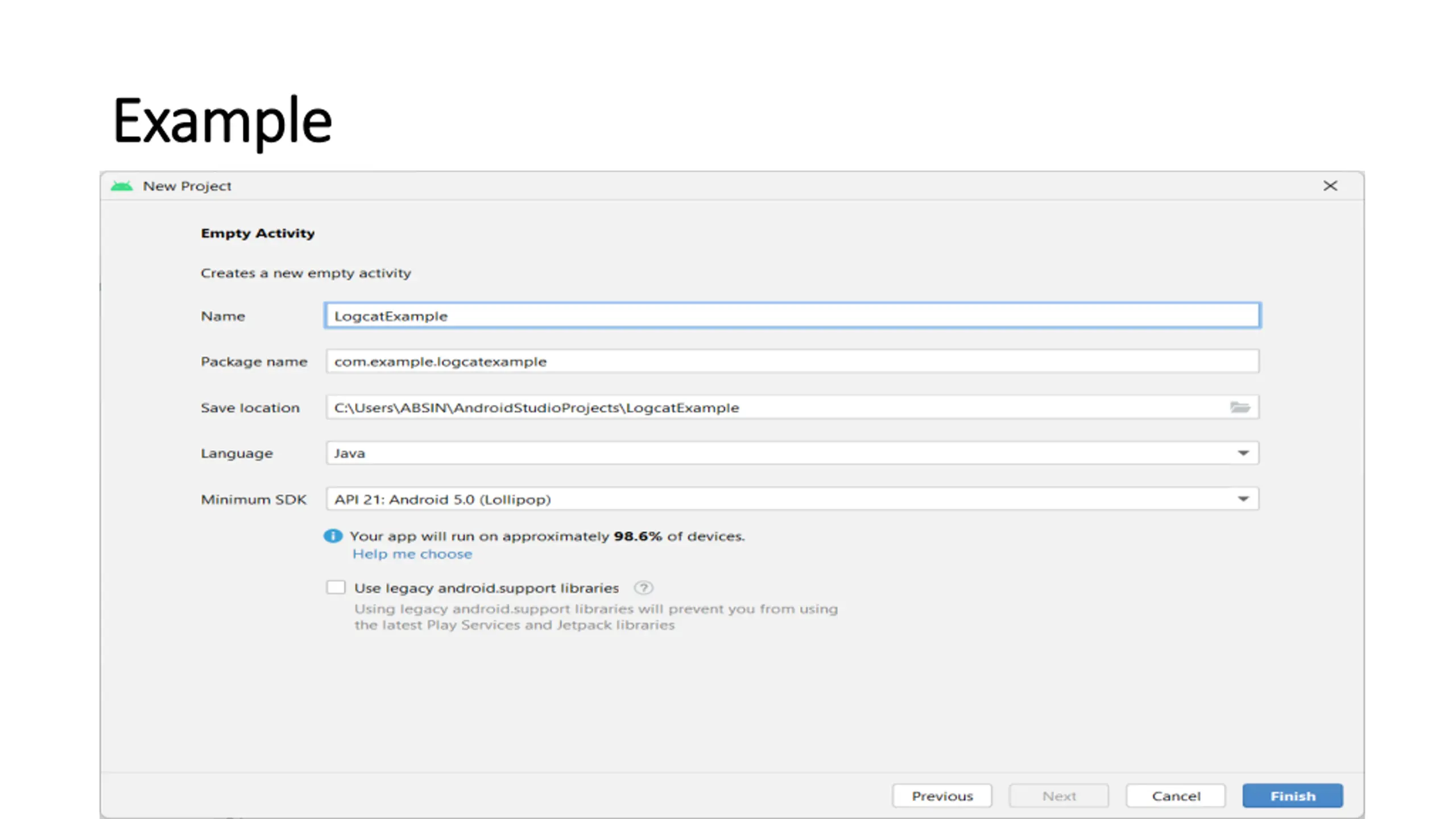This screenshot has height=819, width=1456.
Task: Click the Package name label
Action: pyautogui.click(x=254, y=362)
